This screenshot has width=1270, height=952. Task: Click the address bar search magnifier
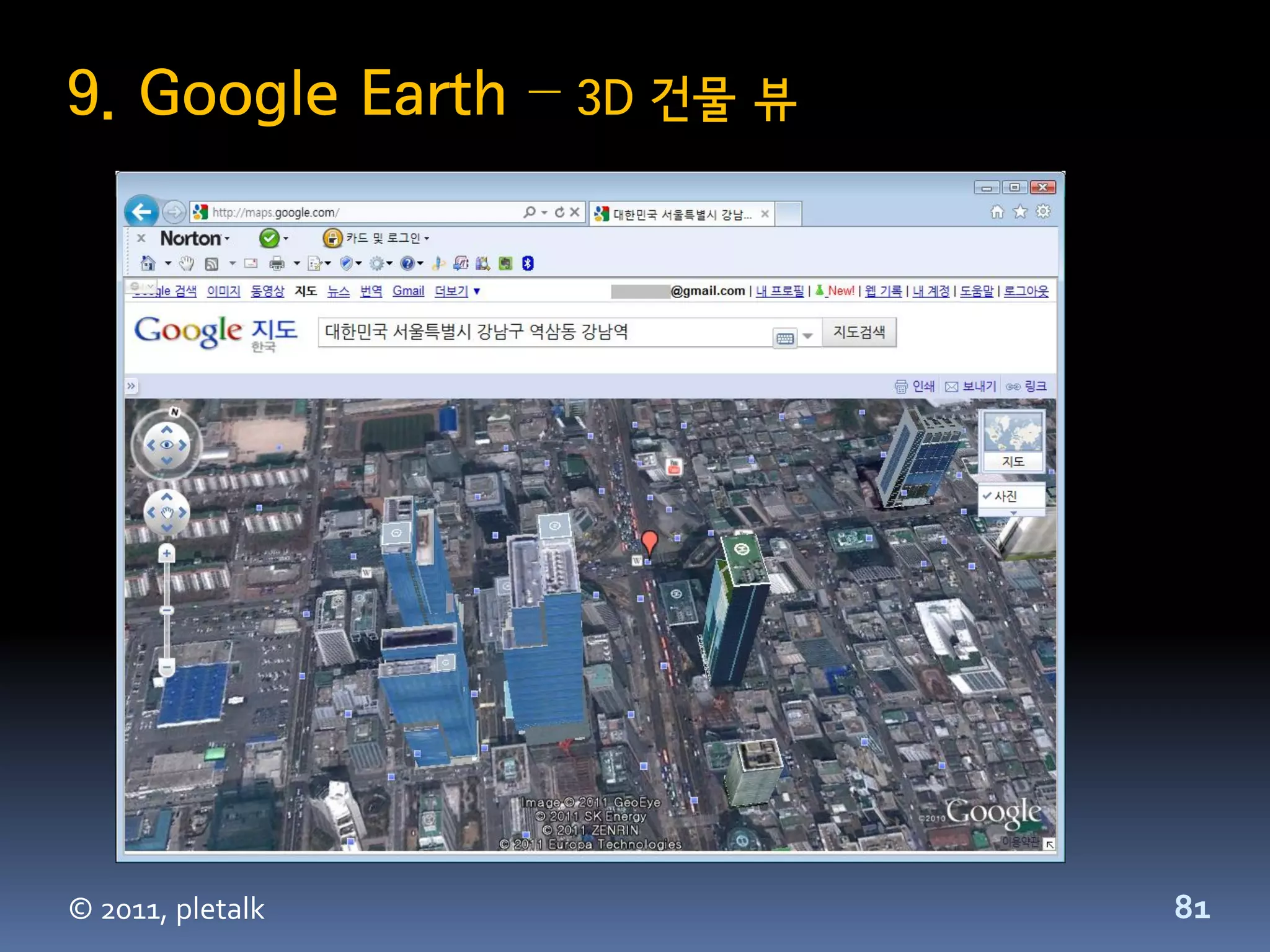(530, 212)
